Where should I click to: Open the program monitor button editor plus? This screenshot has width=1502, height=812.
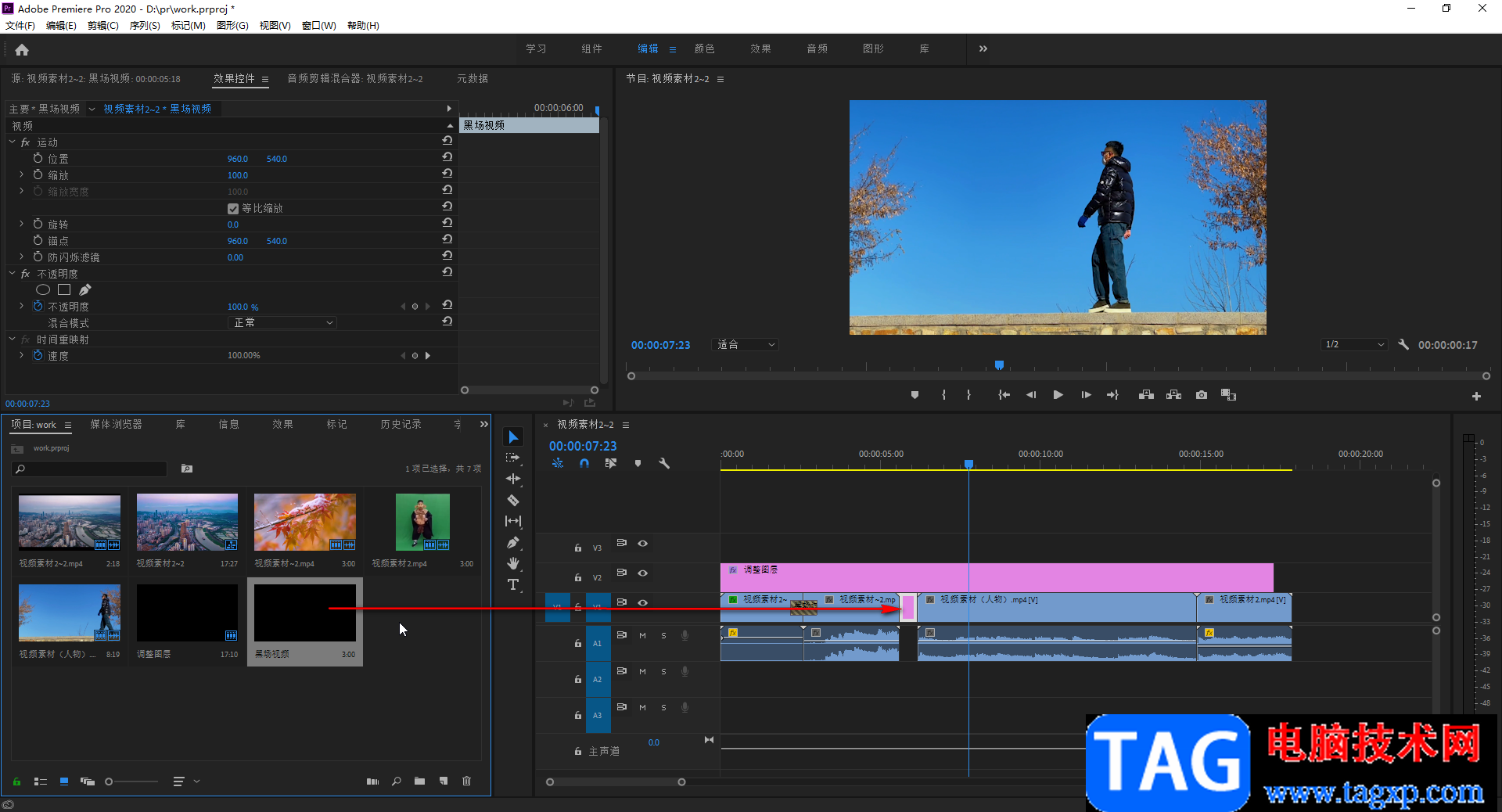click(x=1476, y=397)
